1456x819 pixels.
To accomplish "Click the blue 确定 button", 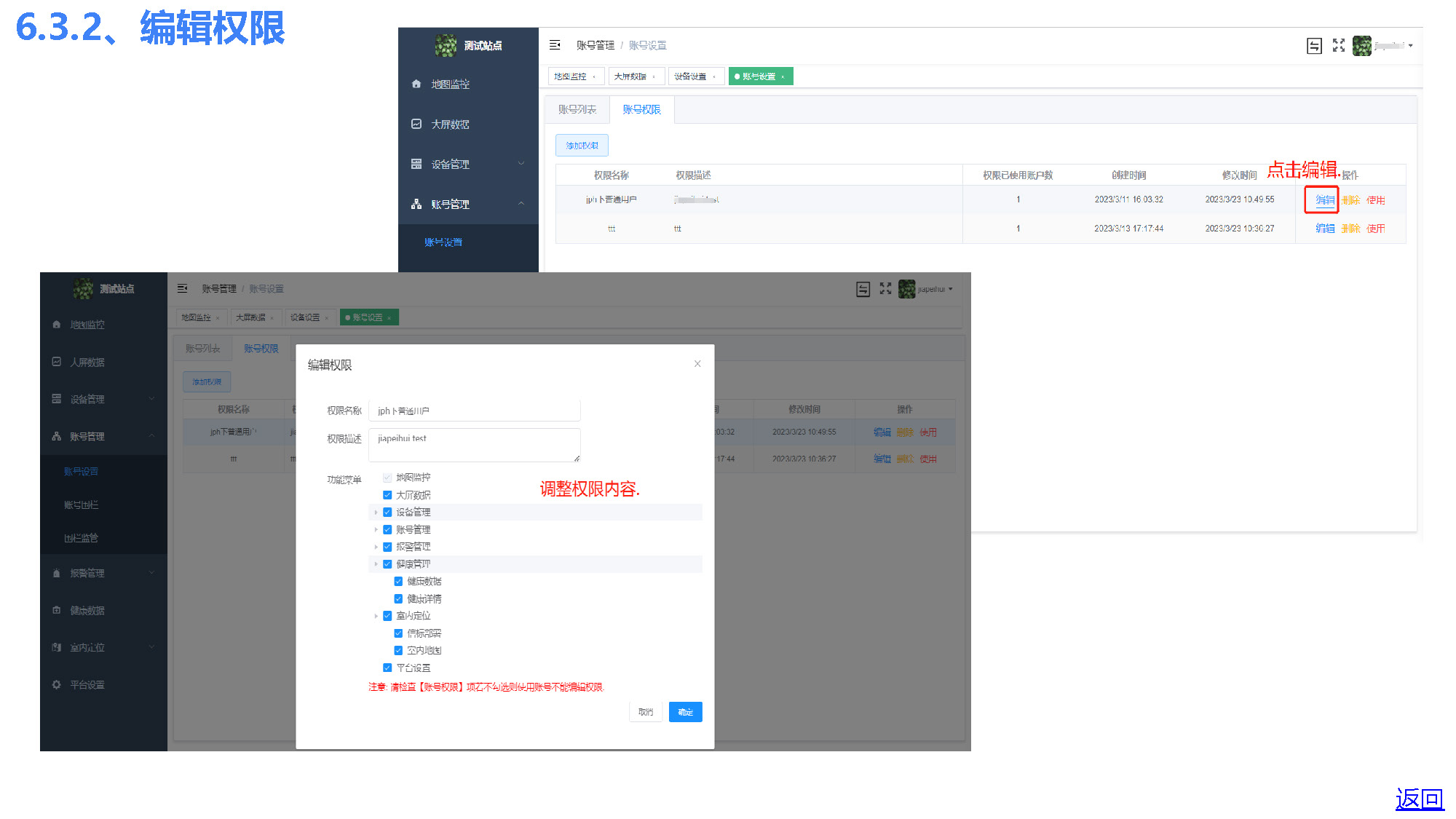I will tap(685, 712).
